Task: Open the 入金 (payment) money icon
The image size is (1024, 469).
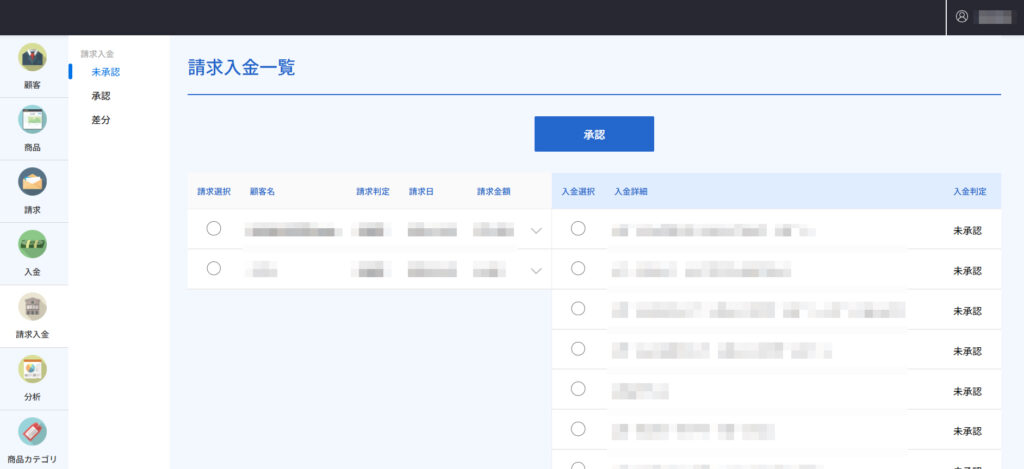Action: click(x=33, y=244)
